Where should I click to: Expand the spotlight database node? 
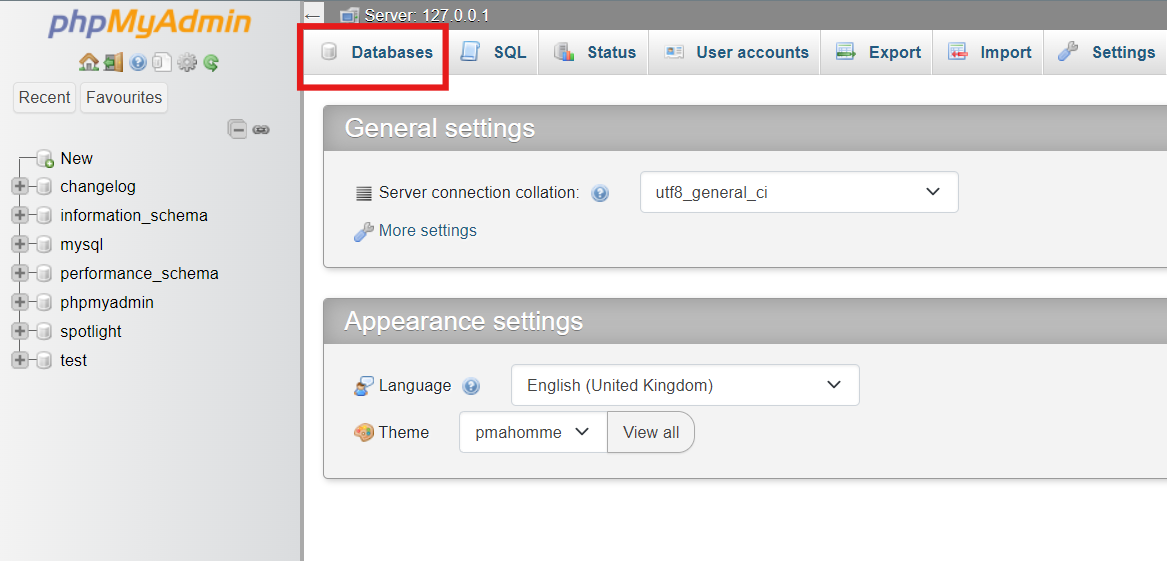[20, 332]
